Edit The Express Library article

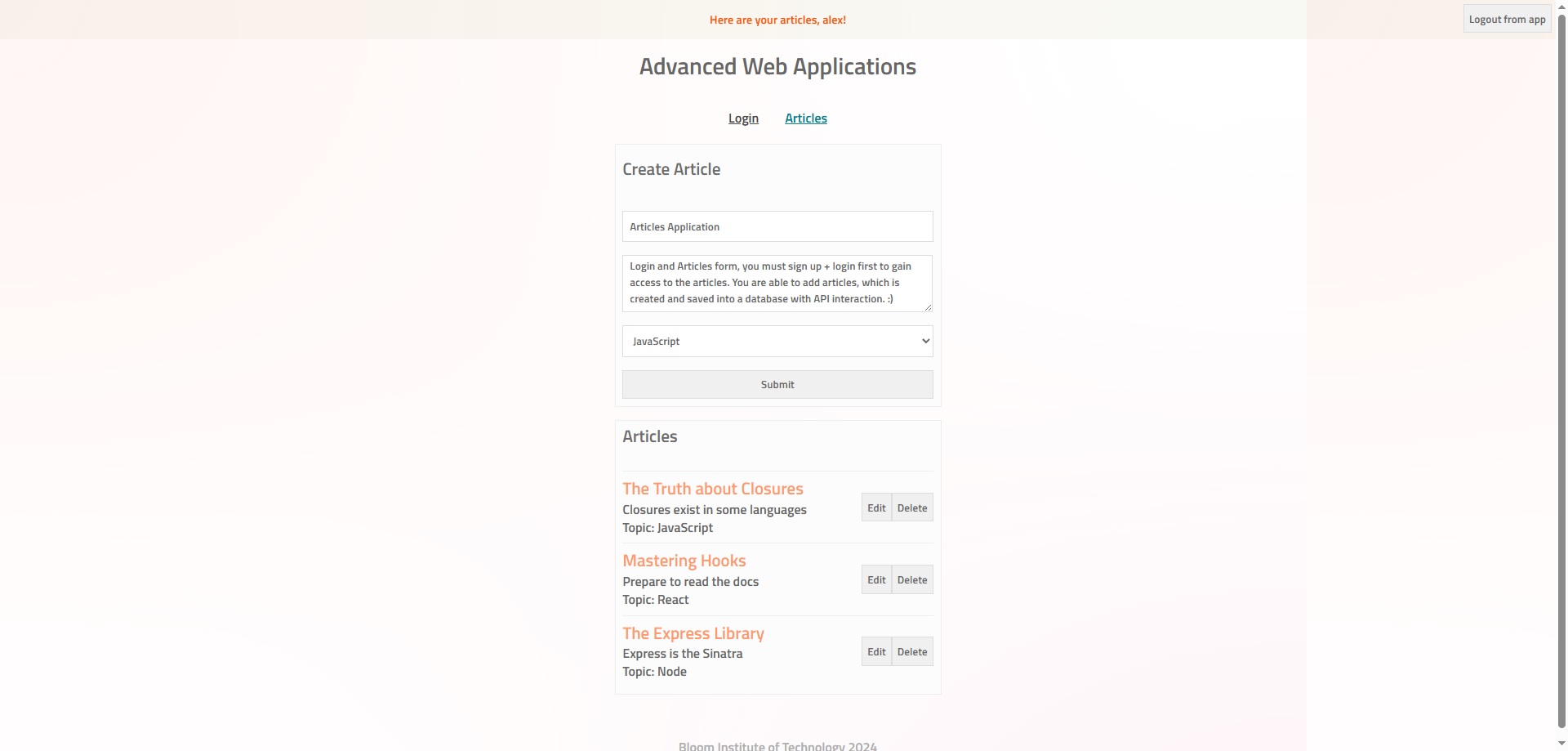click(x=876, y=651)
